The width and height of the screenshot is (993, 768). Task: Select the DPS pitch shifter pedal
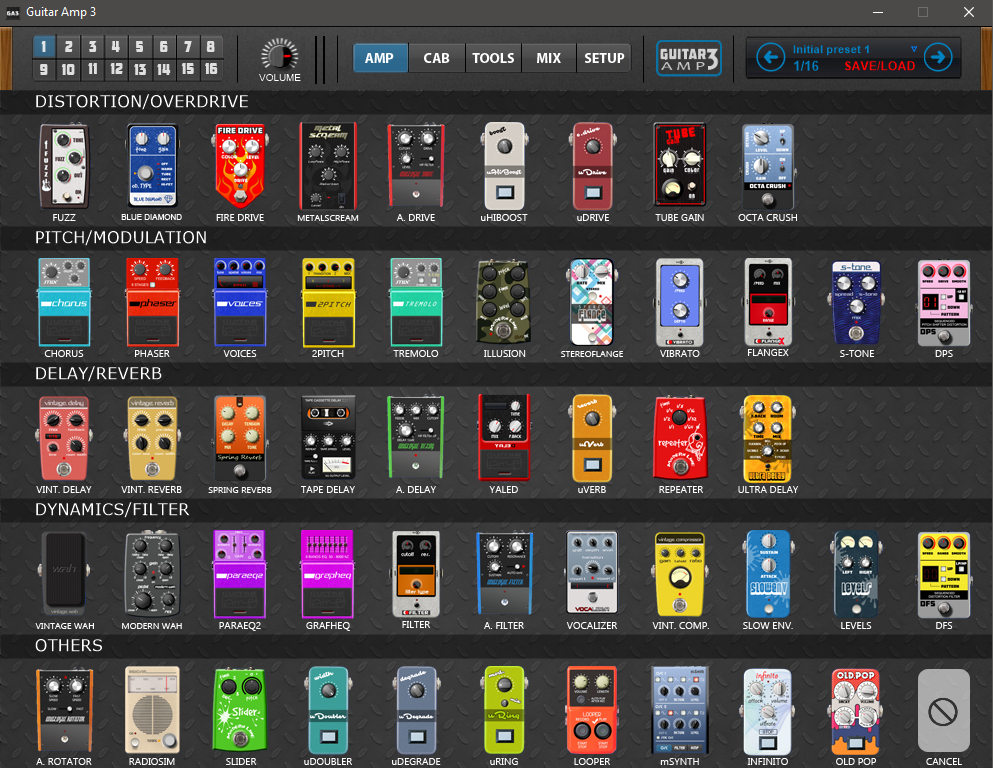coord(944,302)
